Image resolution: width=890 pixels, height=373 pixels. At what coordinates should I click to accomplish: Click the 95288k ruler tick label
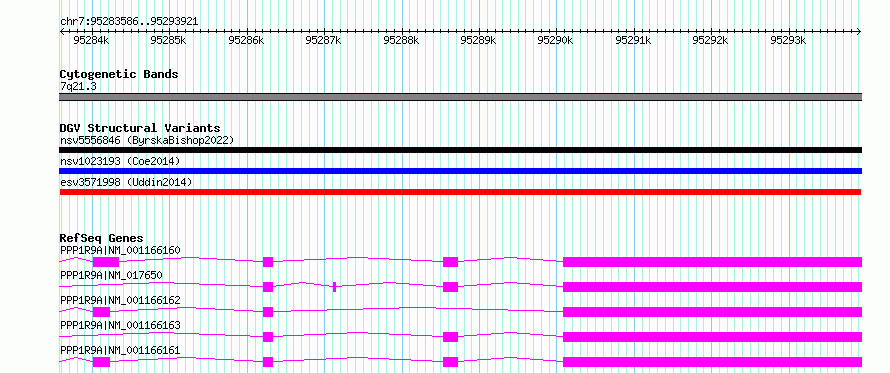401,40
